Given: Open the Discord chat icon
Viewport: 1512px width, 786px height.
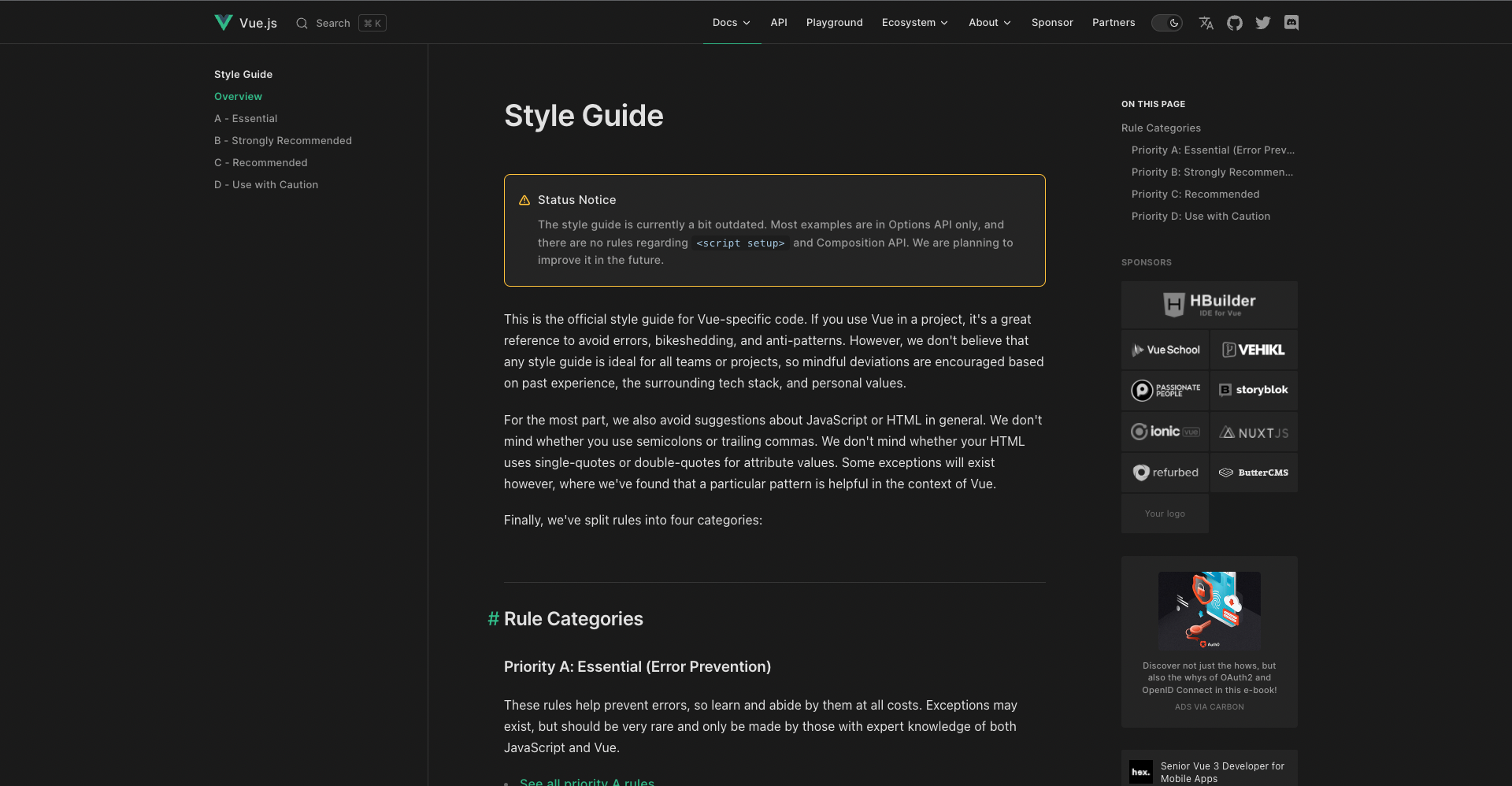Looking at the screenshot, I should point(1291,23).
